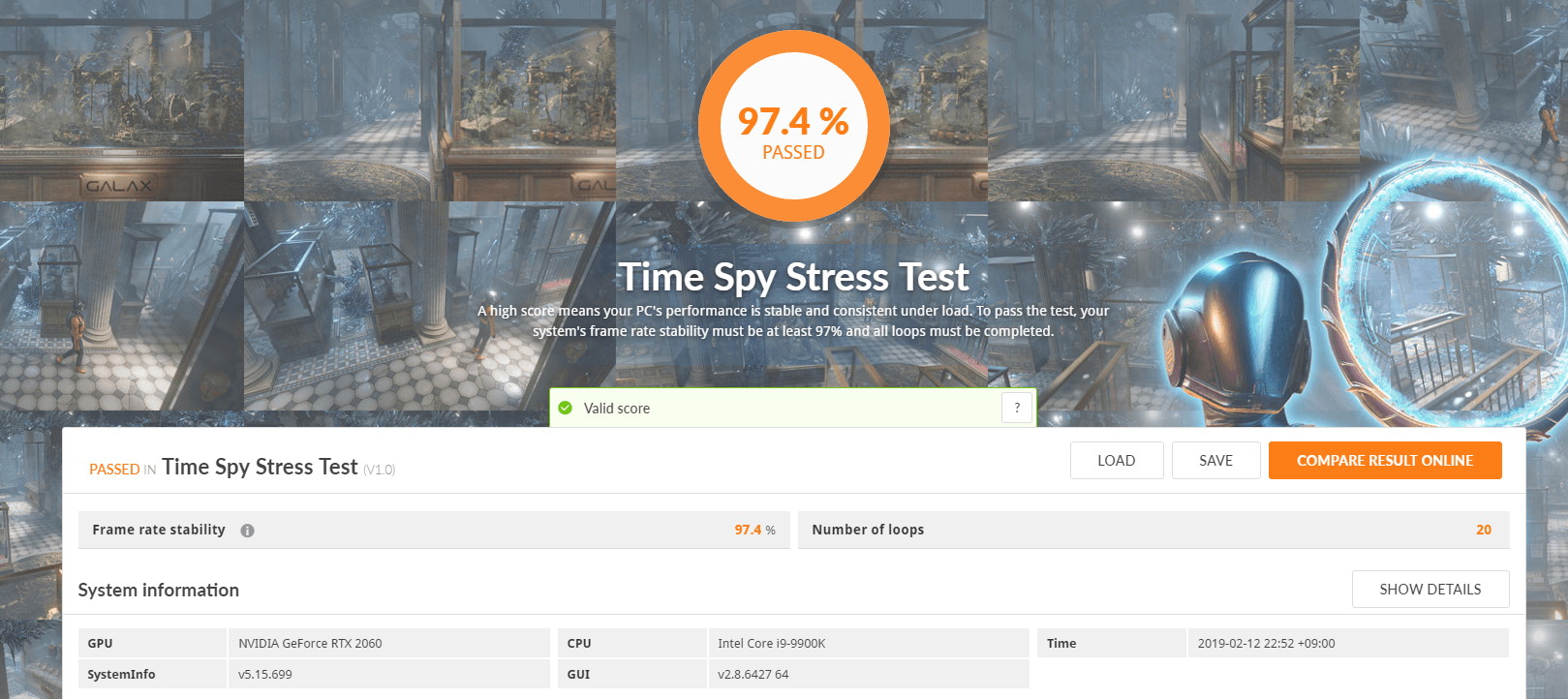Click the CPU row label
Screen dimensions: 1568x699
579,643
